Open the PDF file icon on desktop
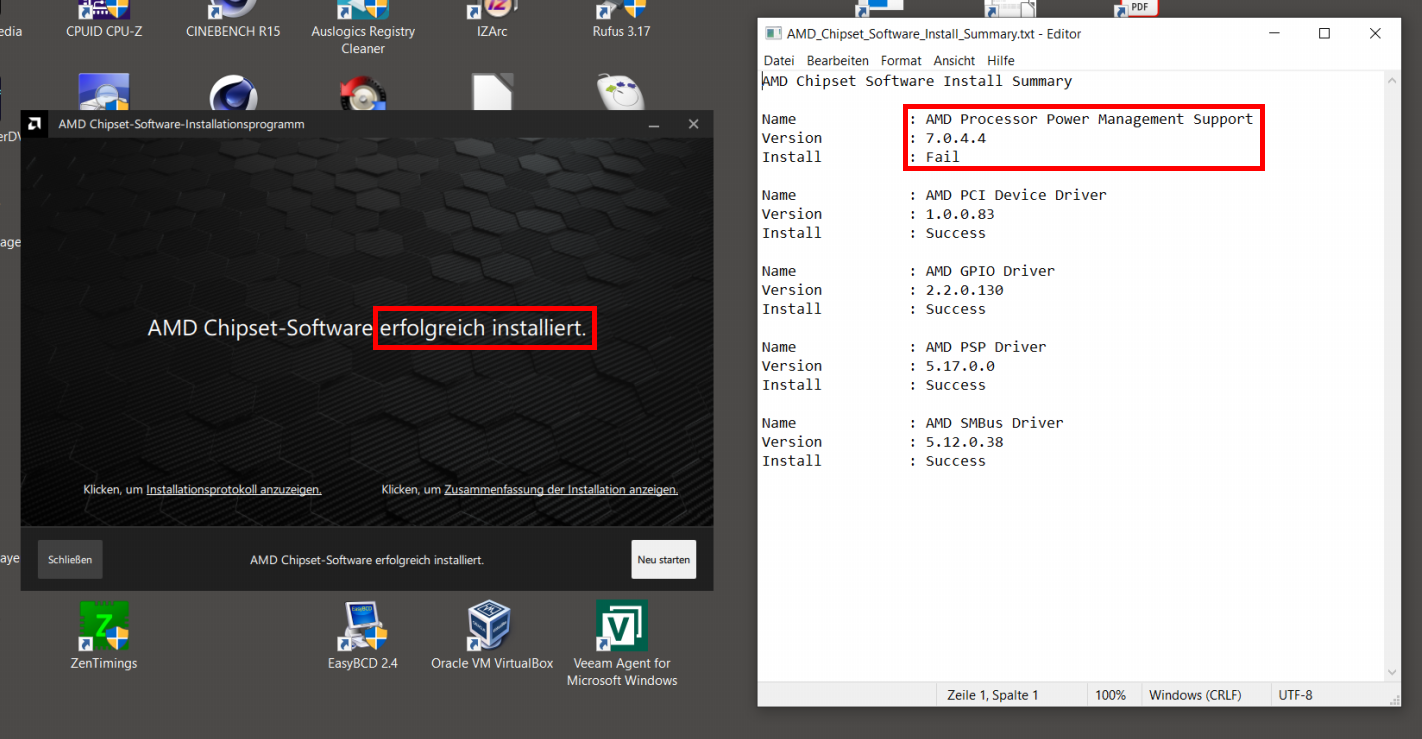Image resolution: width=1422 pixels, height=739 pixels. [1137, 8]
